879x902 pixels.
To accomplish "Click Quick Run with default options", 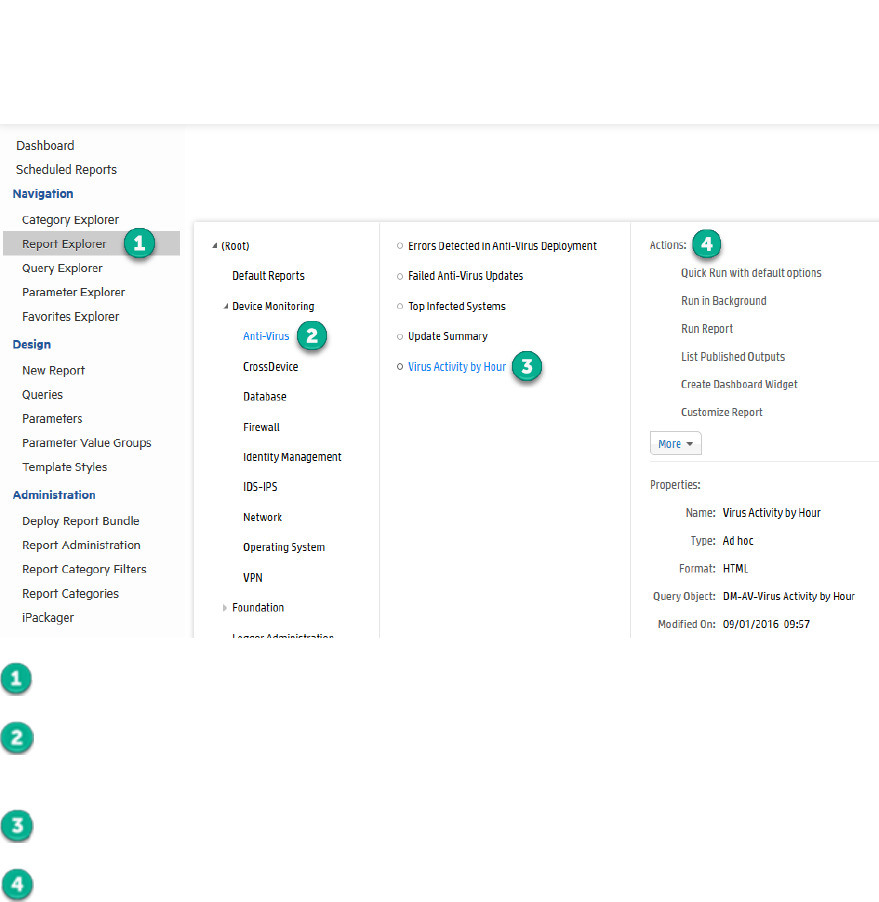I will click(x=751, y=273).
